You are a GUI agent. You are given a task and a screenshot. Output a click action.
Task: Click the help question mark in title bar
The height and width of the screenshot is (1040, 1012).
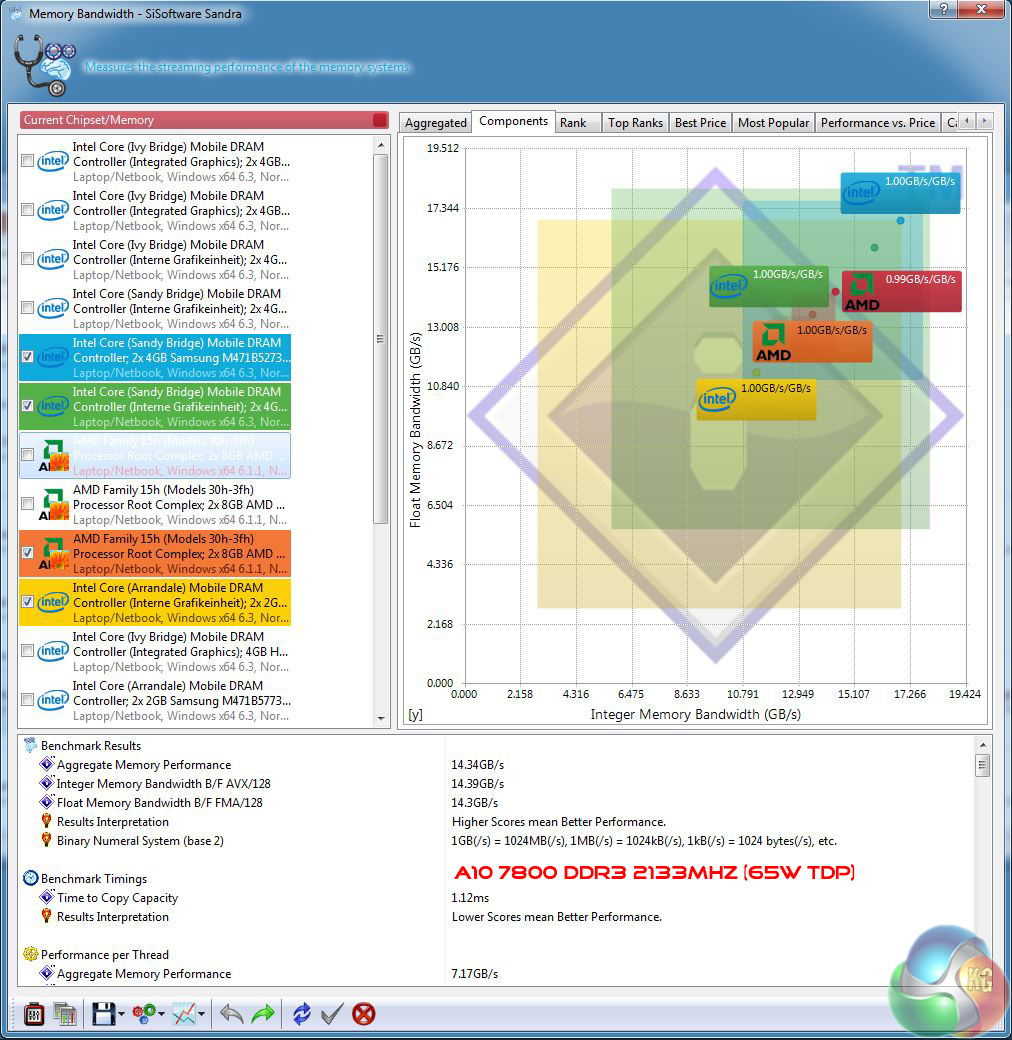coord(944,9)
